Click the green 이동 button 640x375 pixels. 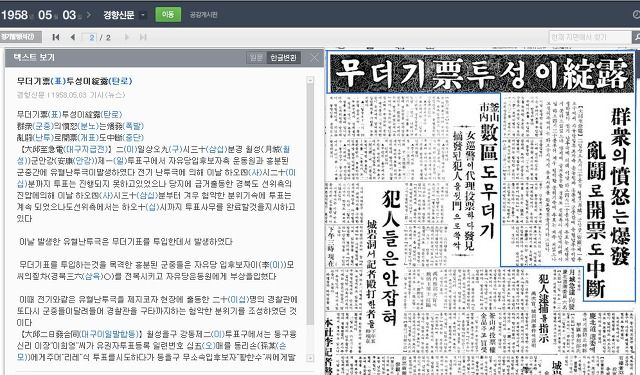168,15
